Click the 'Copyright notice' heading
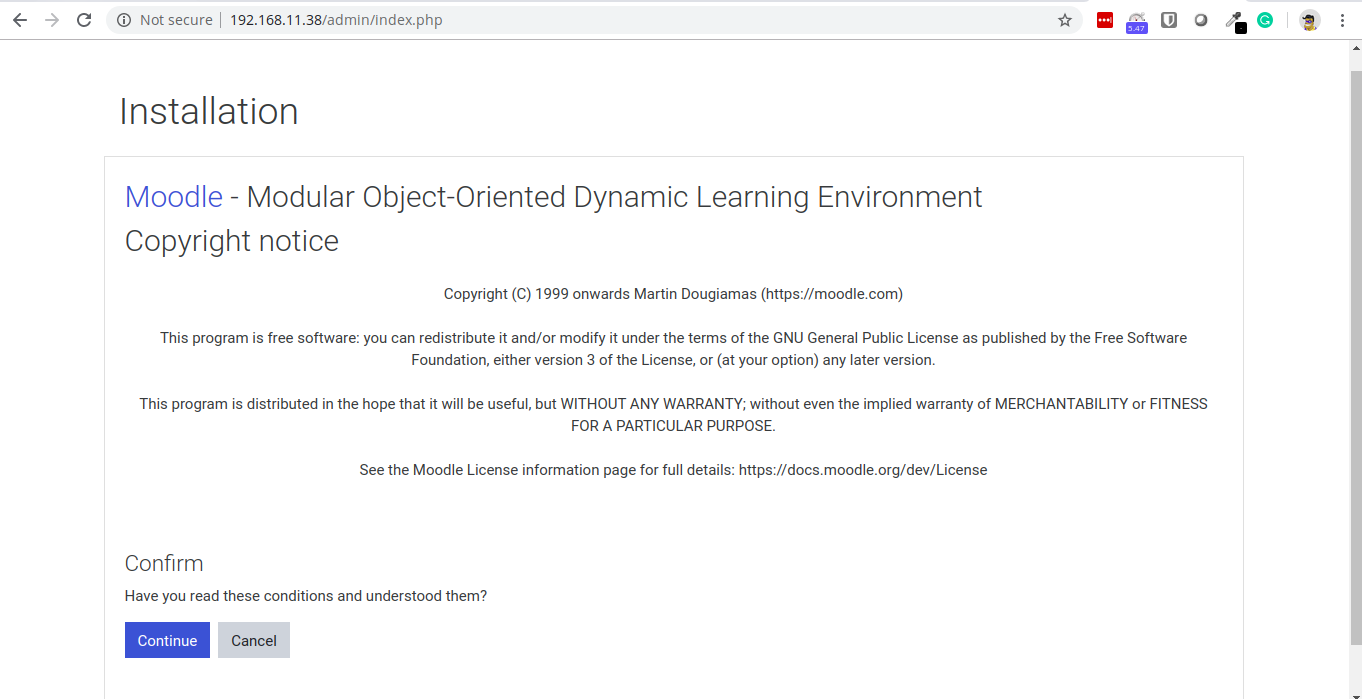Image resolution: width=1362 pixels, height=699 pixels. (232, 241)
